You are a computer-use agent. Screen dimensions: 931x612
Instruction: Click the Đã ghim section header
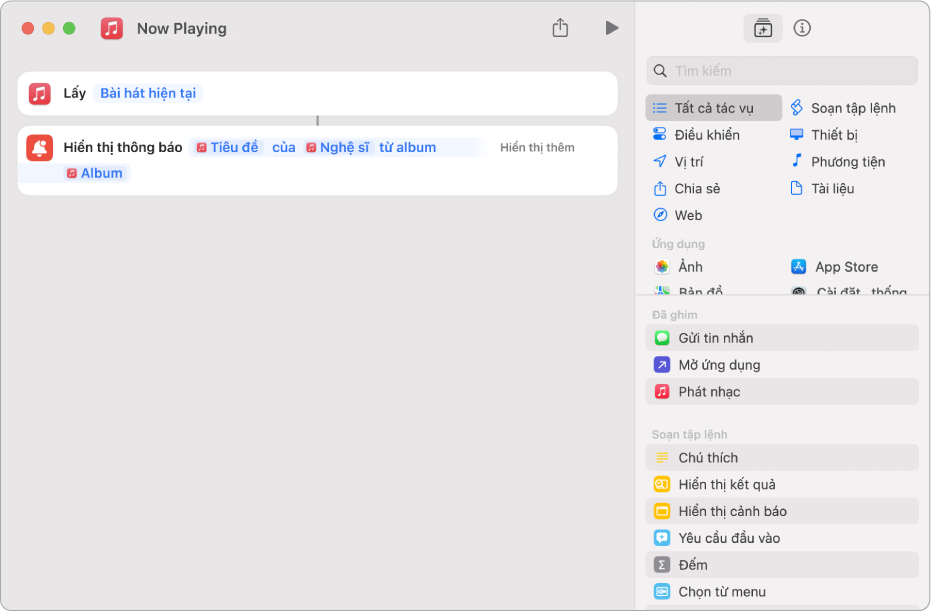point(674,315)
